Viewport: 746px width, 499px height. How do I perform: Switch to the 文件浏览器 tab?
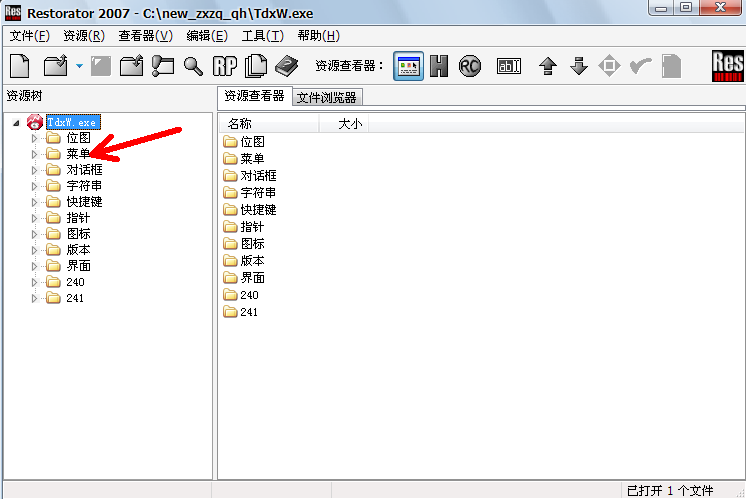(327, 98)
